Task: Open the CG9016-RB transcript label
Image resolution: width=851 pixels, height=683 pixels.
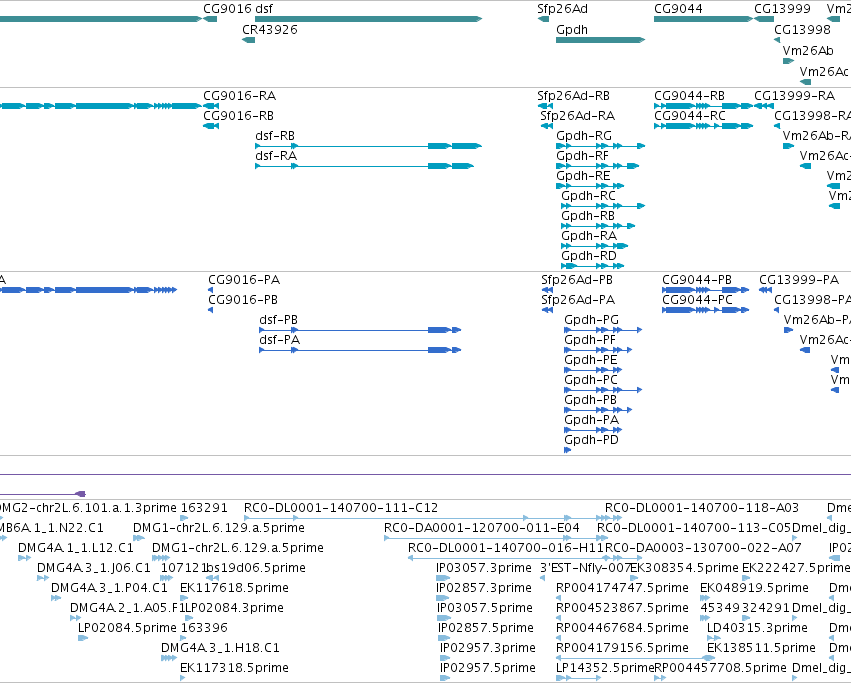Action: click(x=238, y=116)
